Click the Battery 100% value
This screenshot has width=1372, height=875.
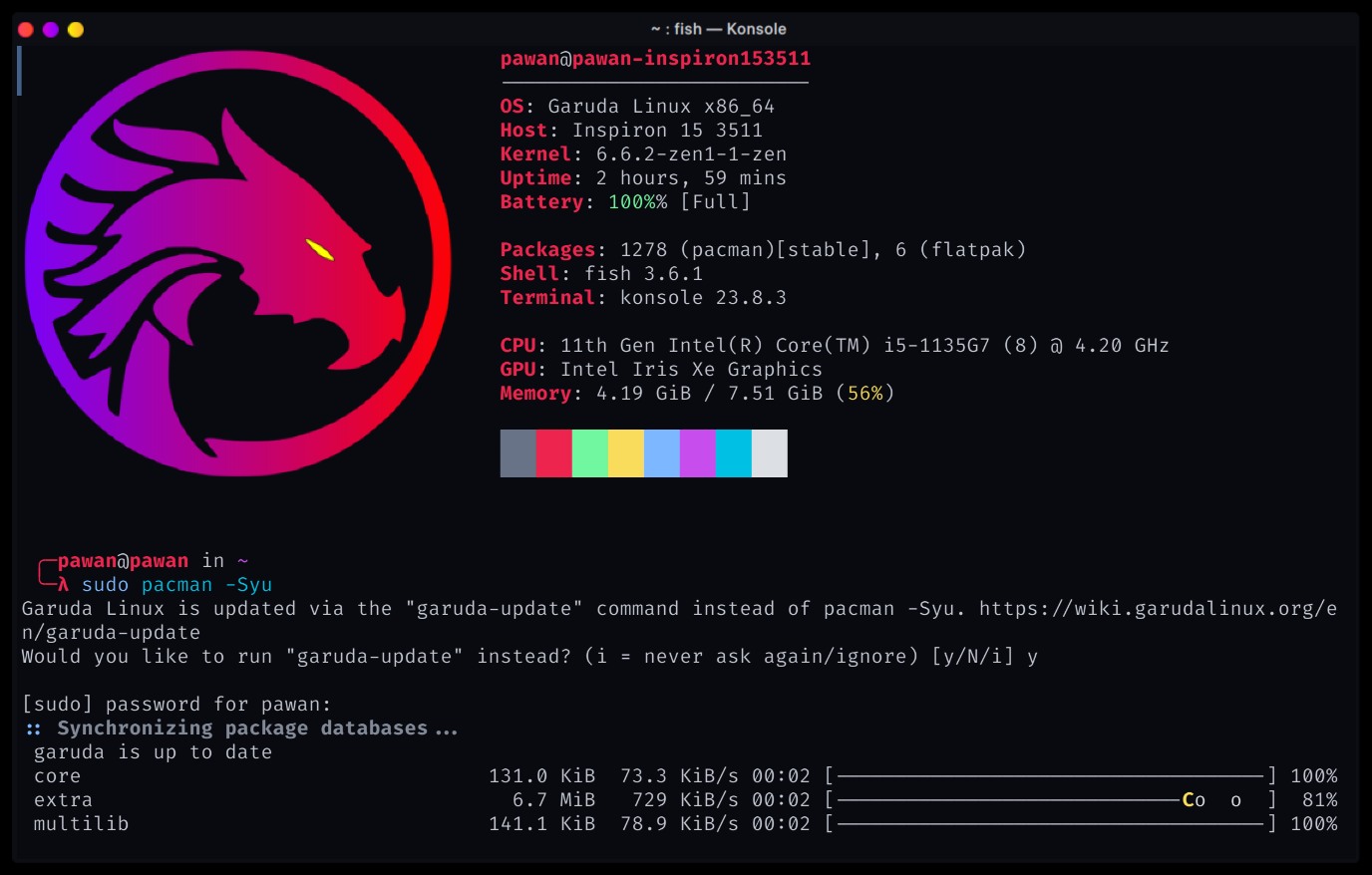[637, 202]
